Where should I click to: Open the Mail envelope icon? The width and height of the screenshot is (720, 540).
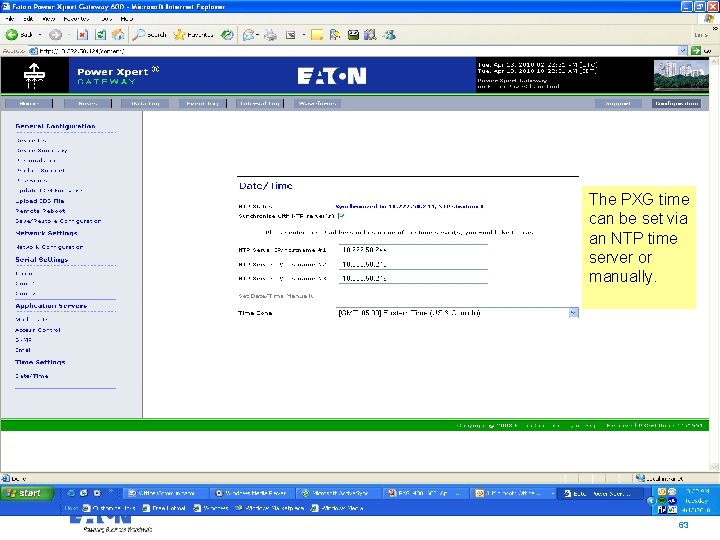248,34
